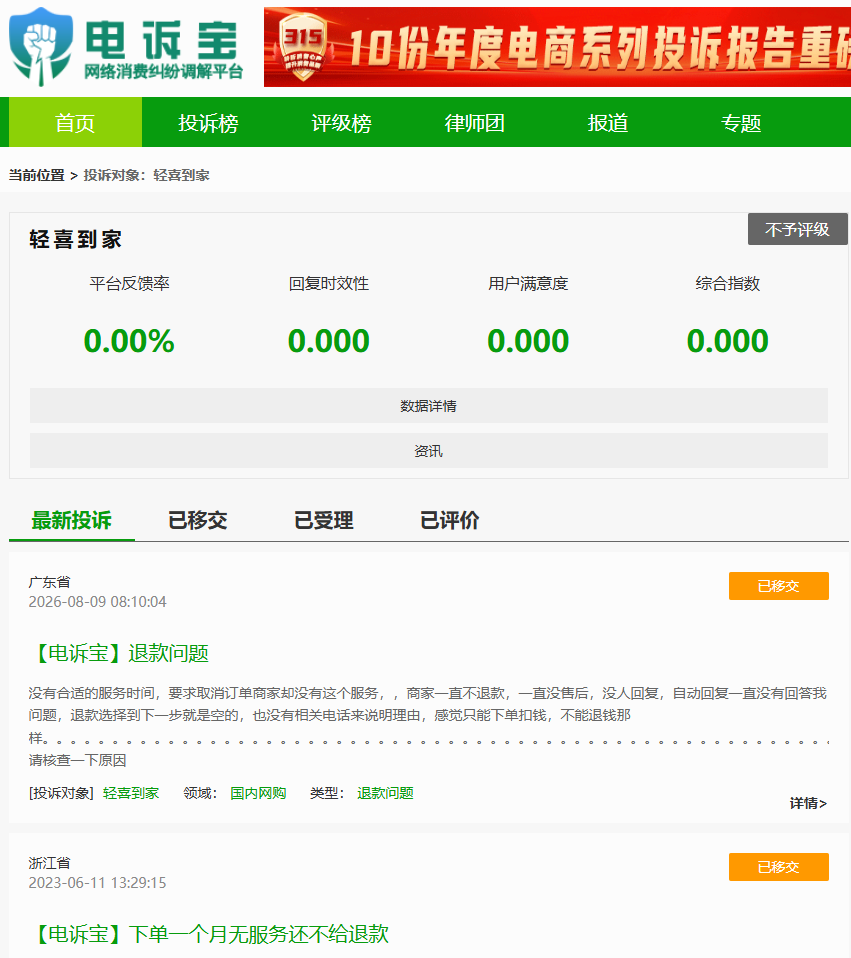The width and height of the screenshot is (851, 958).
Task: Open complaint titled 【电诉宝】退款问题
Action: click(x=120, y=653)
